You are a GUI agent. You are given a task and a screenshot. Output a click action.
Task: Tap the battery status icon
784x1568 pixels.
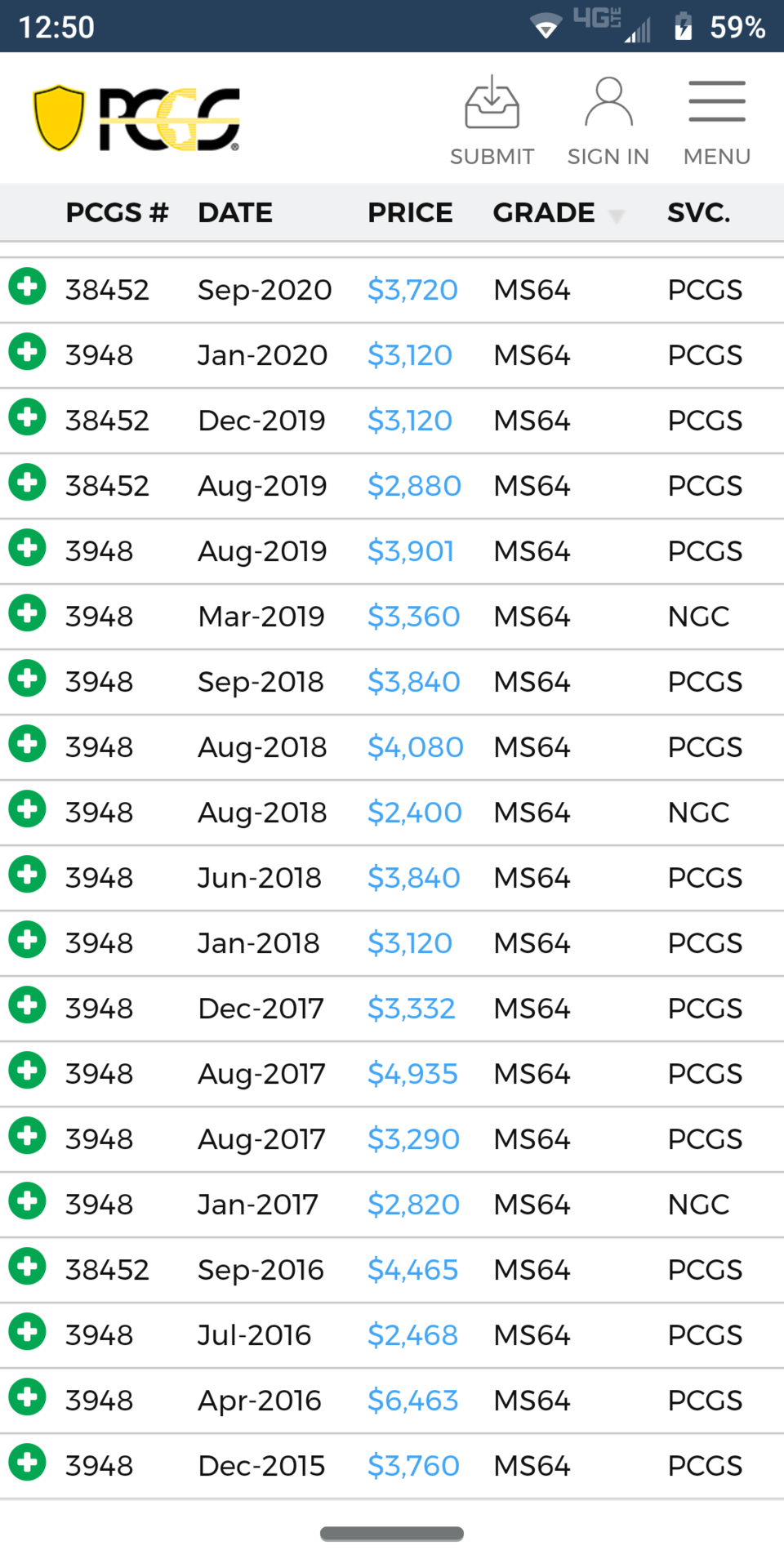click(684, 27)
